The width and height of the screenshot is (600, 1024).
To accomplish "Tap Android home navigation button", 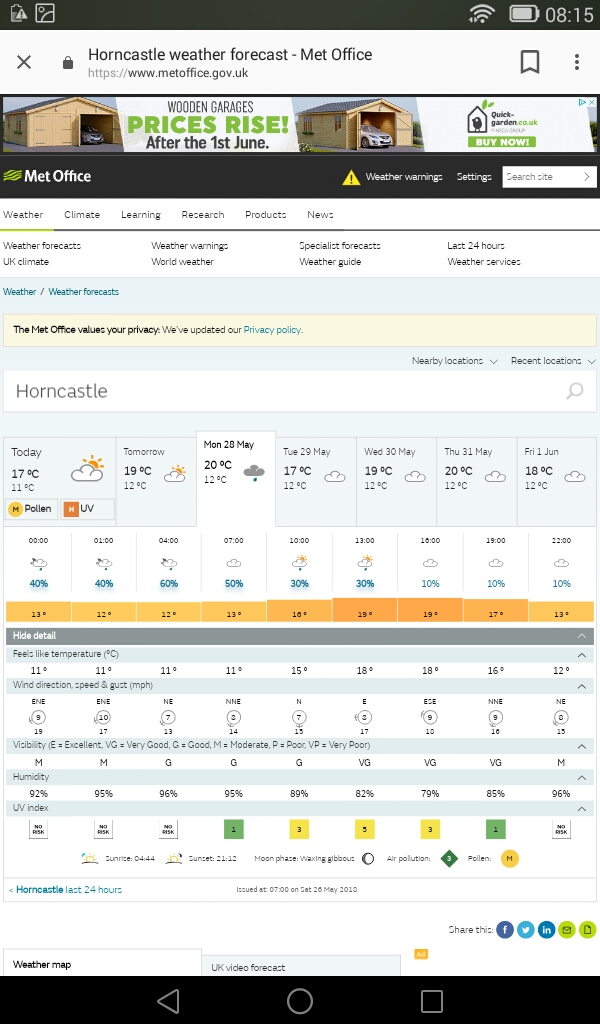I will (x=300, y=1000).
